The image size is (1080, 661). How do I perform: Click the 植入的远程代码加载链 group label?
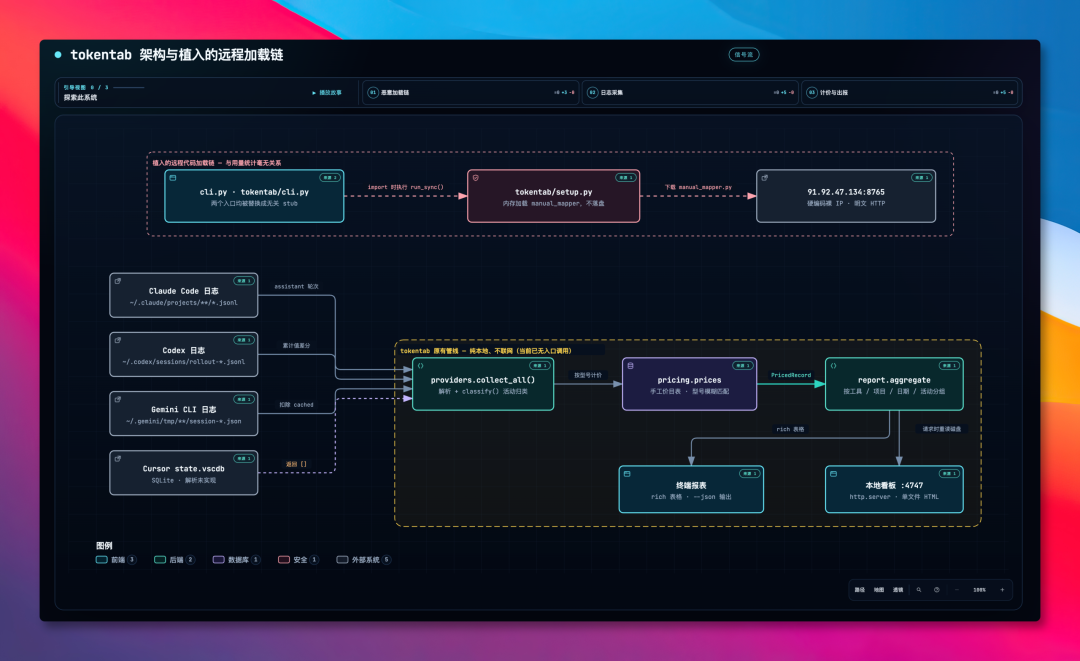pos(217,163)
